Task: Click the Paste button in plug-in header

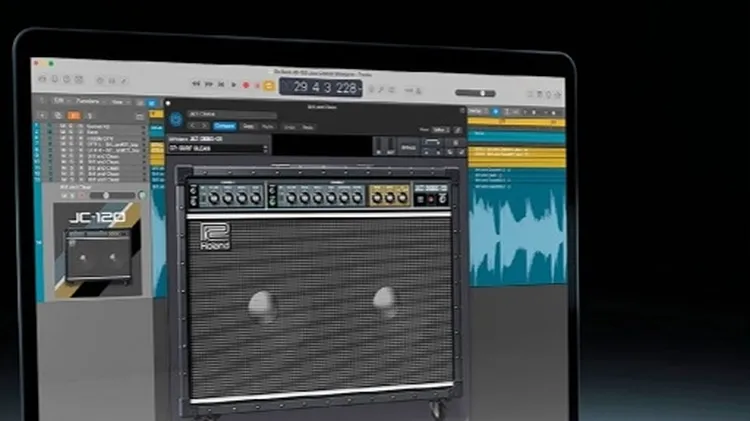Action: (268, 127)
